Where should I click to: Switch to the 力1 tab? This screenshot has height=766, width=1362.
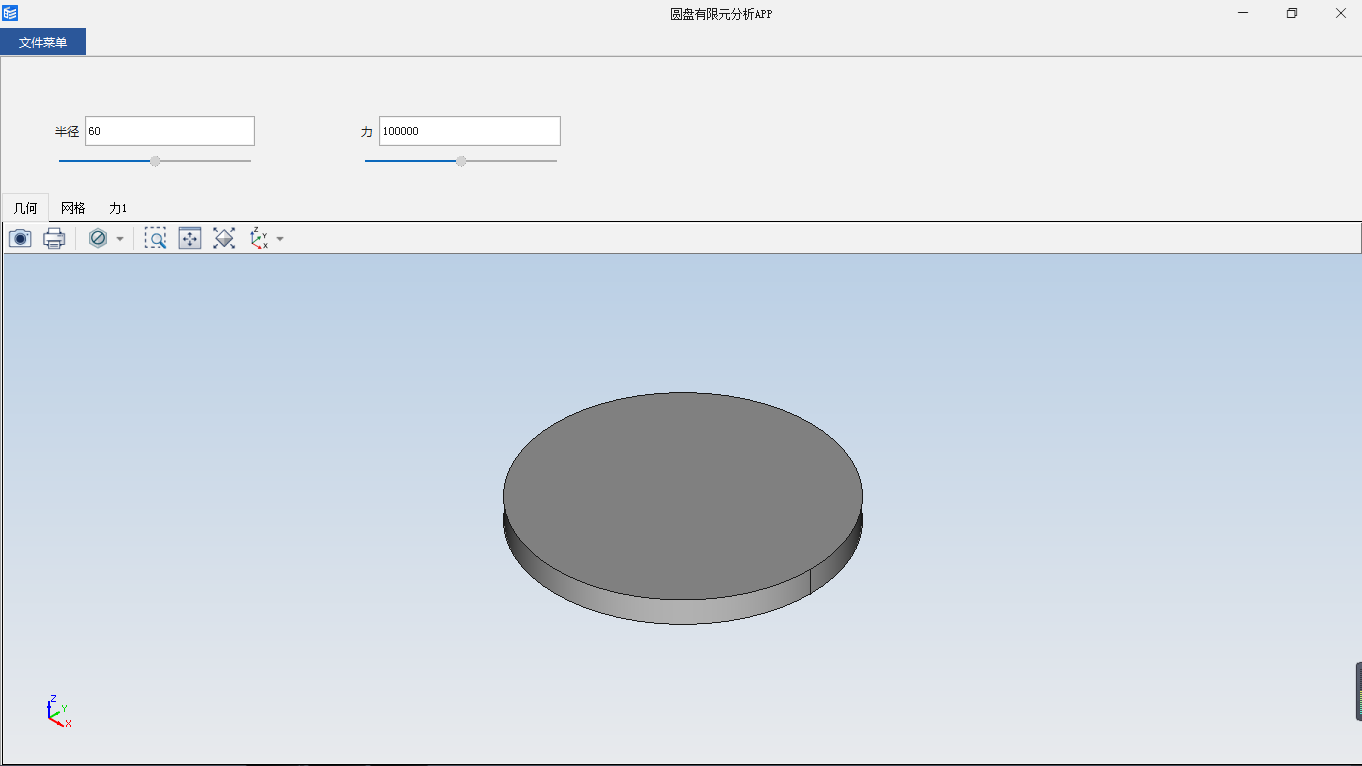tap(118, 208)
